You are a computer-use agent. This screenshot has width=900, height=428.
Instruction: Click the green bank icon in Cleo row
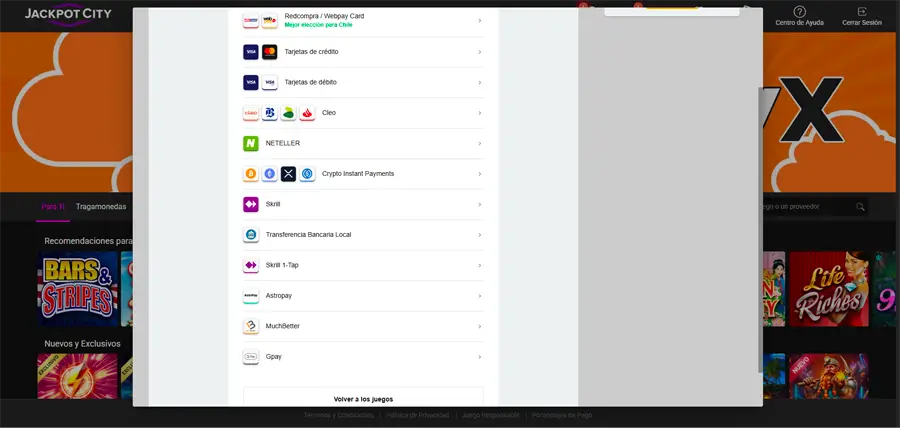coord(288,113)
